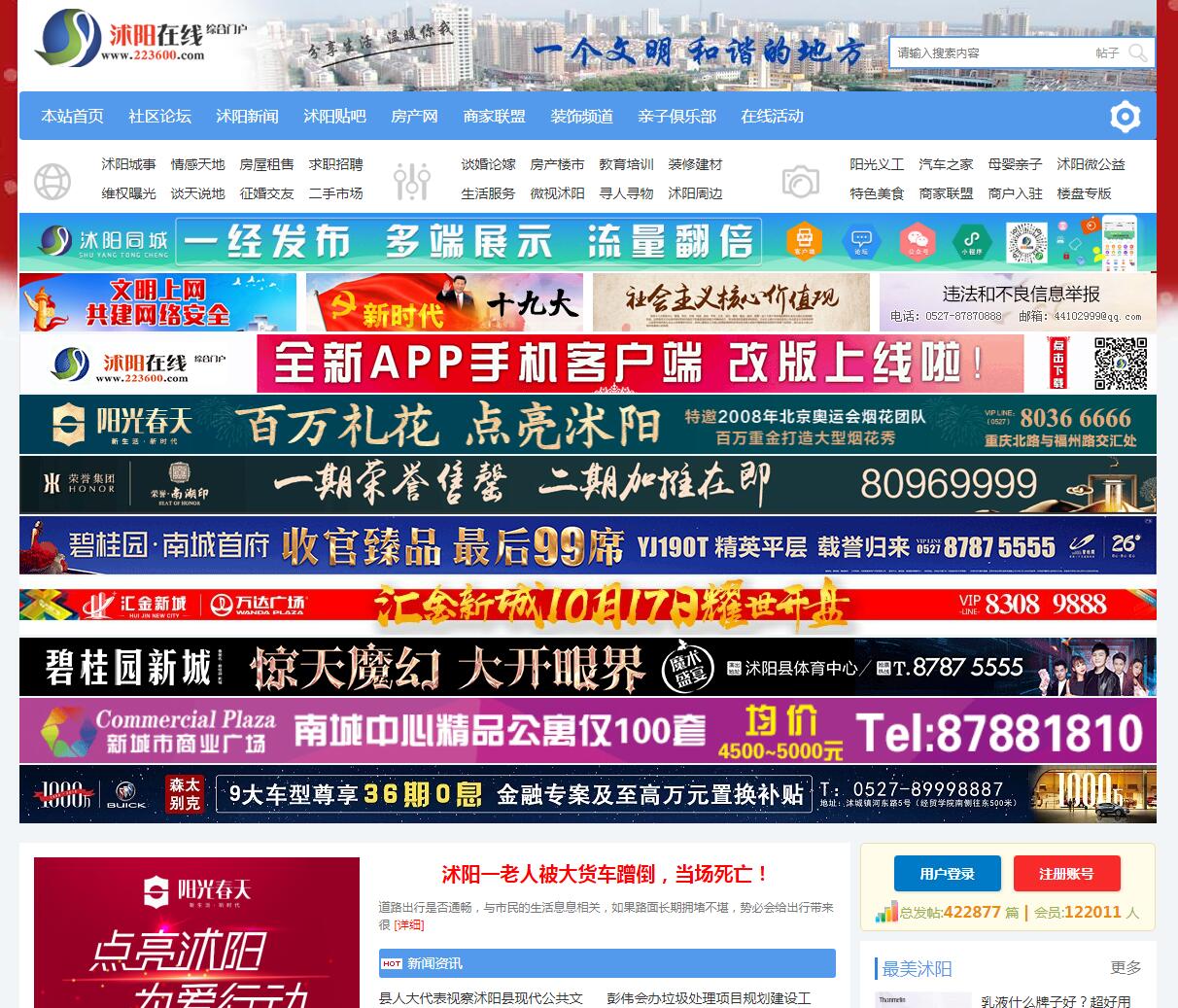Click the green 小程序 hexagon icon
Image resolution: width=1178 pixels, height=1008 pixels.
point(971,241)
